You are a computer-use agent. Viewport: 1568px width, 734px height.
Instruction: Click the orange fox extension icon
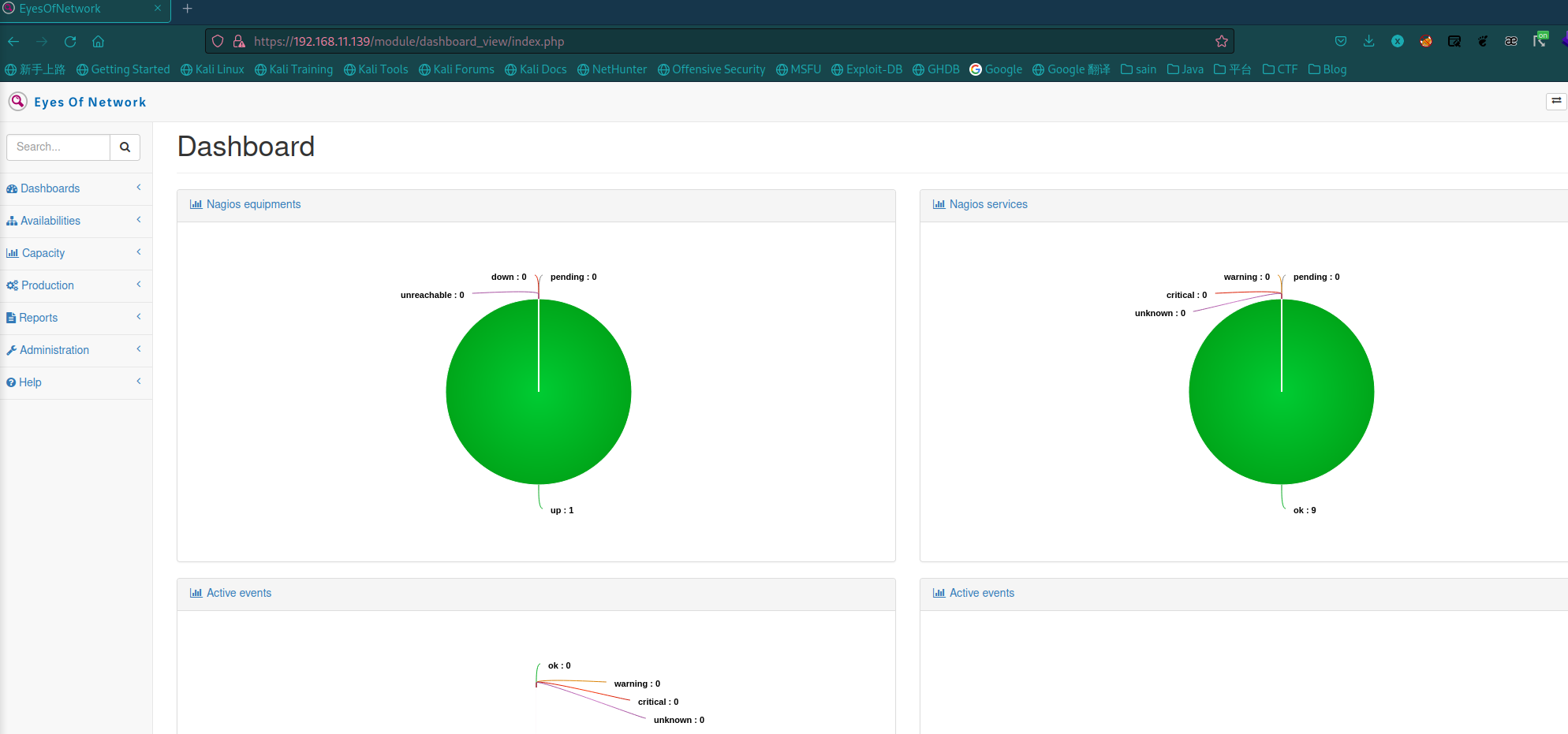[x=1426, y=41]
